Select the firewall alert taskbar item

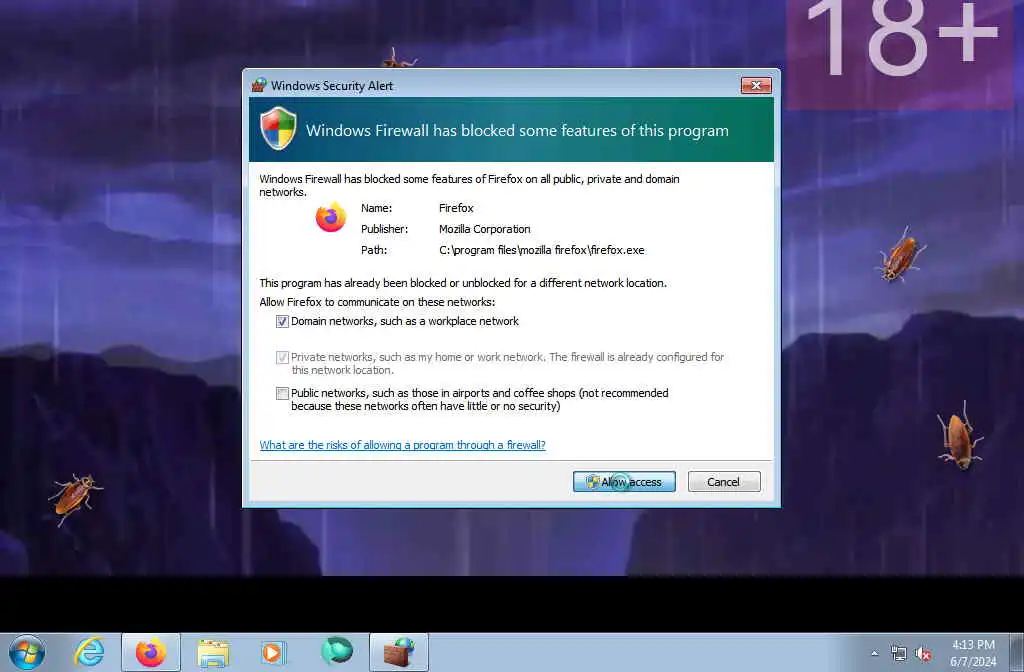point(399,652)
